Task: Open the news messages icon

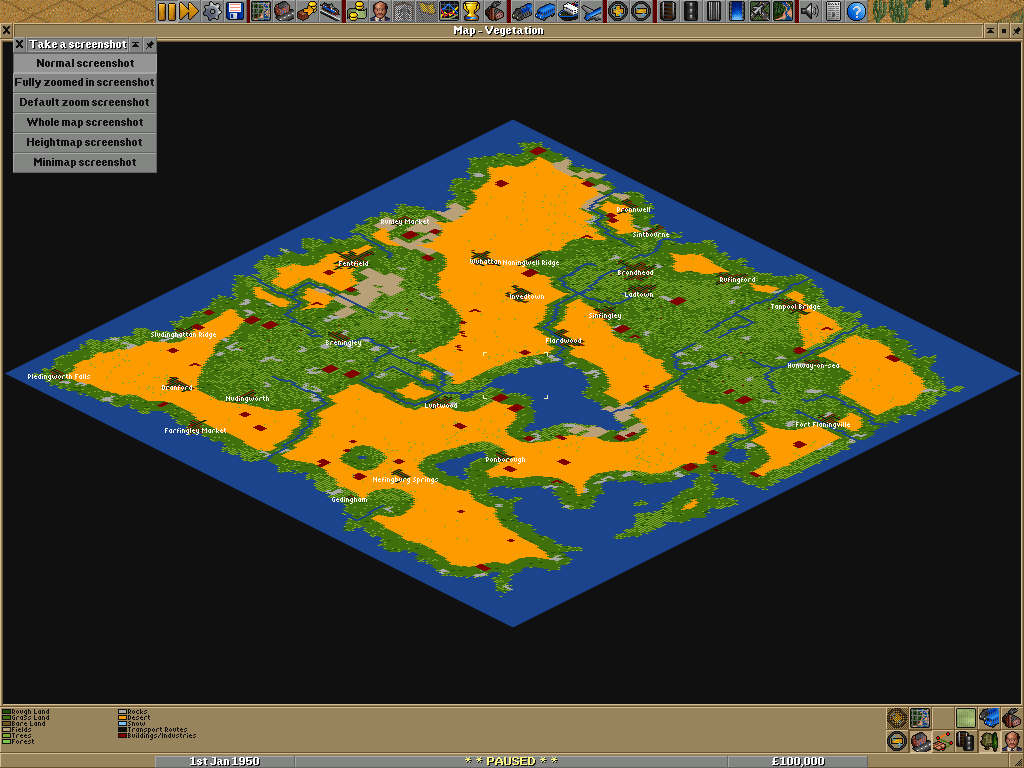Action: (x=833, y=11)
